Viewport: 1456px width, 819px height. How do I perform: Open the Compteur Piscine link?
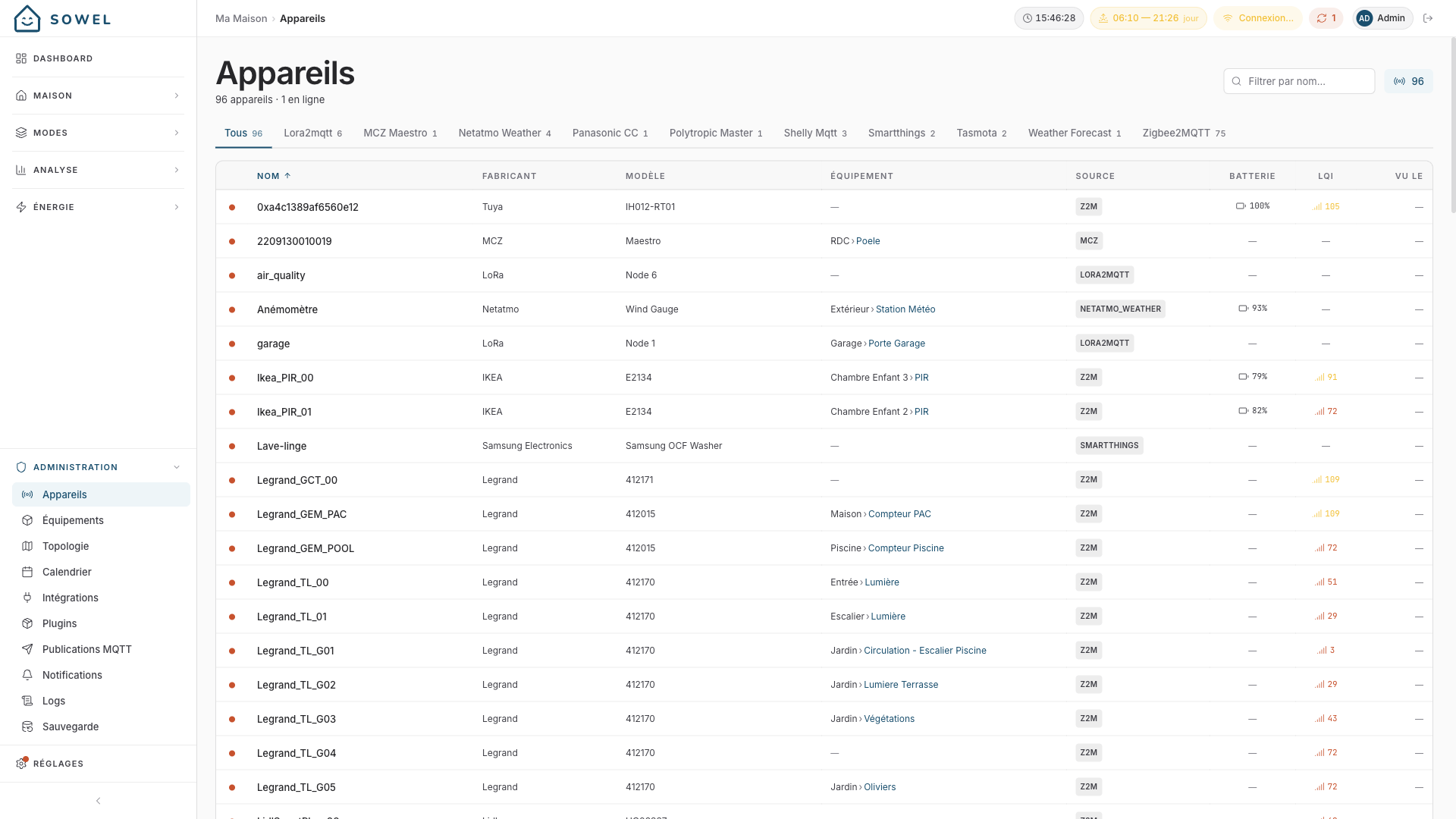[905, 548]
